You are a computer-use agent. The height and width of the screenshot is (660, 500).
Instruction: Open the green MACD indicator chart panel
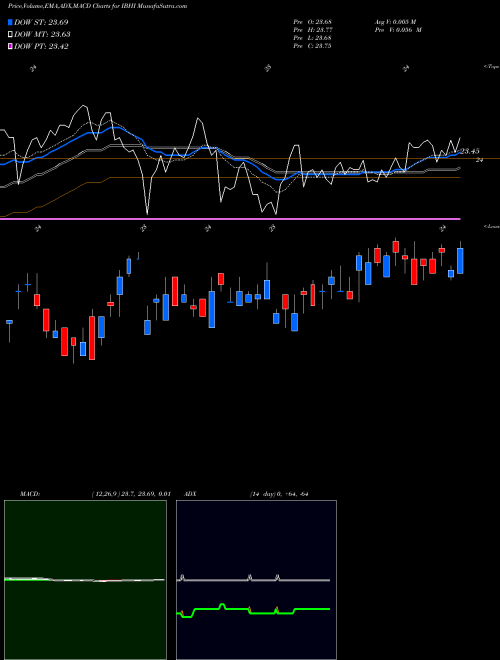click(x=85, y=580)
